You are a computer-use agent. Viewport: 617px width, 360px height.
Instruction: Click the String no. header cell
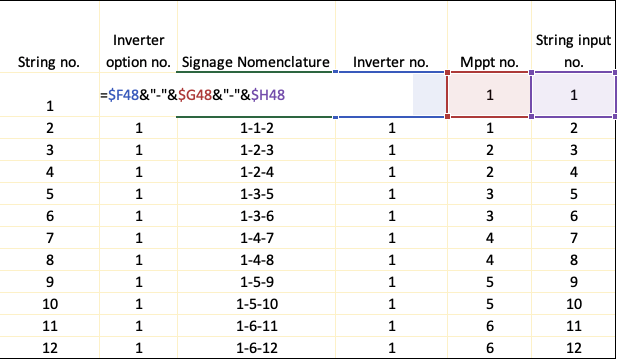pyautogui.click(x=50, y=37)
